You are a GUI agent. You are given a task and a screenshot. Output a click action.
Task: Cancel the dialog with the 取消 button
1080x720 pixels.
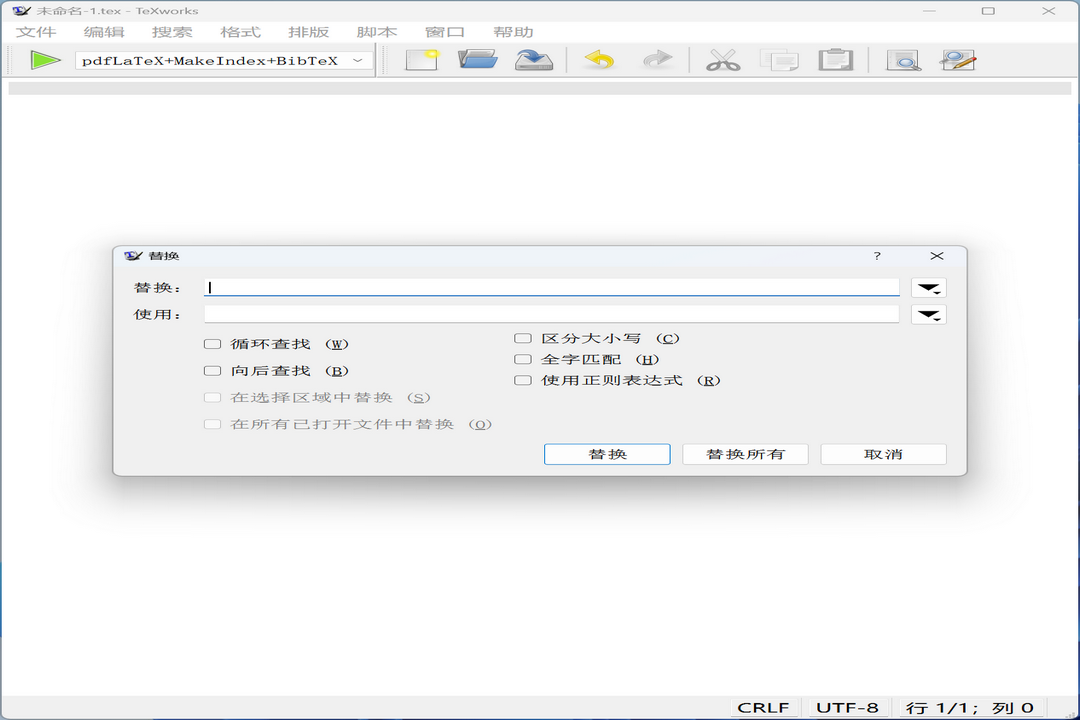(x=882, y=453)
